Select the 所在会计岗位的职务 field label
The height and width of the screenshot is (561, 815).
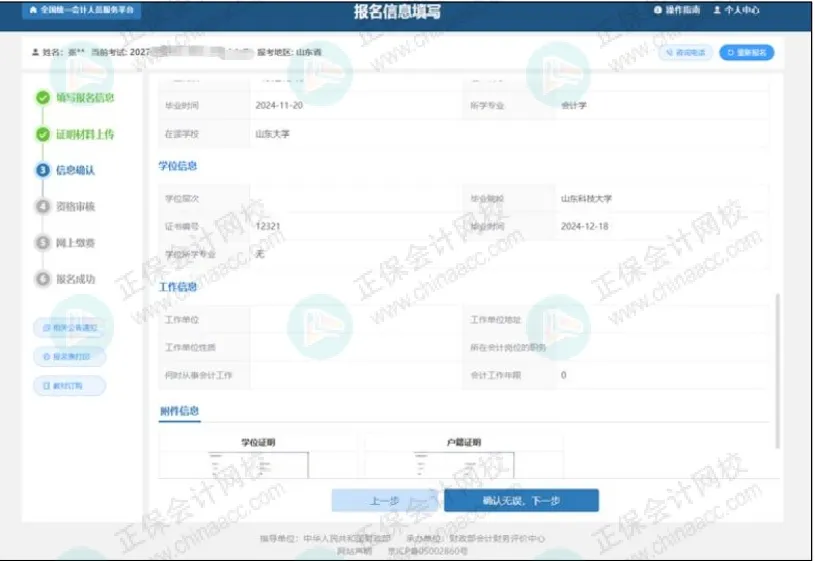[508, 347]
